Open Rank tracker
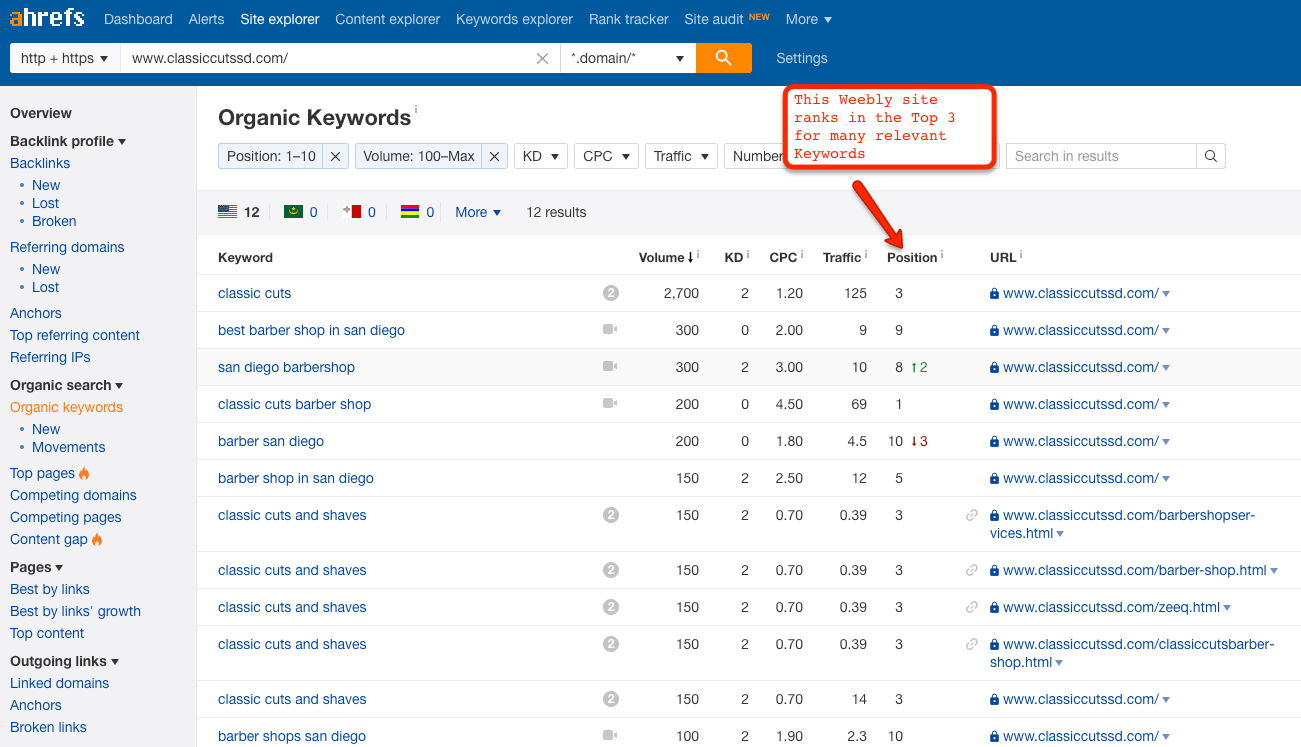 coord(629,19)
